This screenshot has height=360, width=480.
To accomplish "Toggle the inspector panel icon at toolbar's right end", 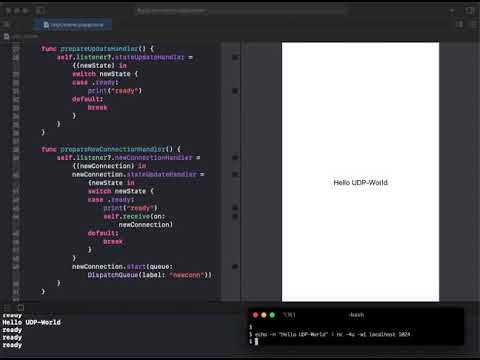I will [469, 11].
